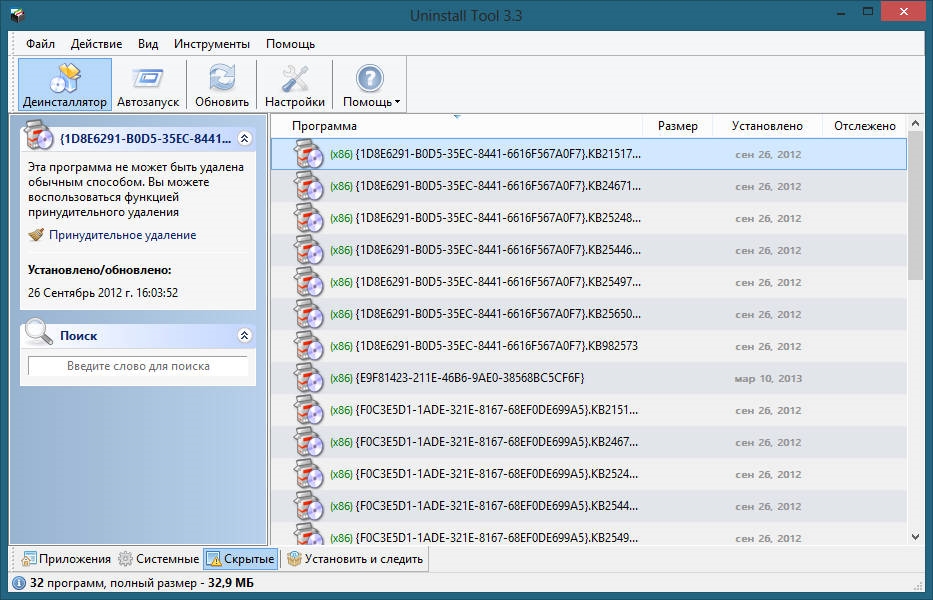This screenshot has height=600, width=933.
Task: Toggle the Системные filter button
Action: pyautogui.click(x=158, y=559)
